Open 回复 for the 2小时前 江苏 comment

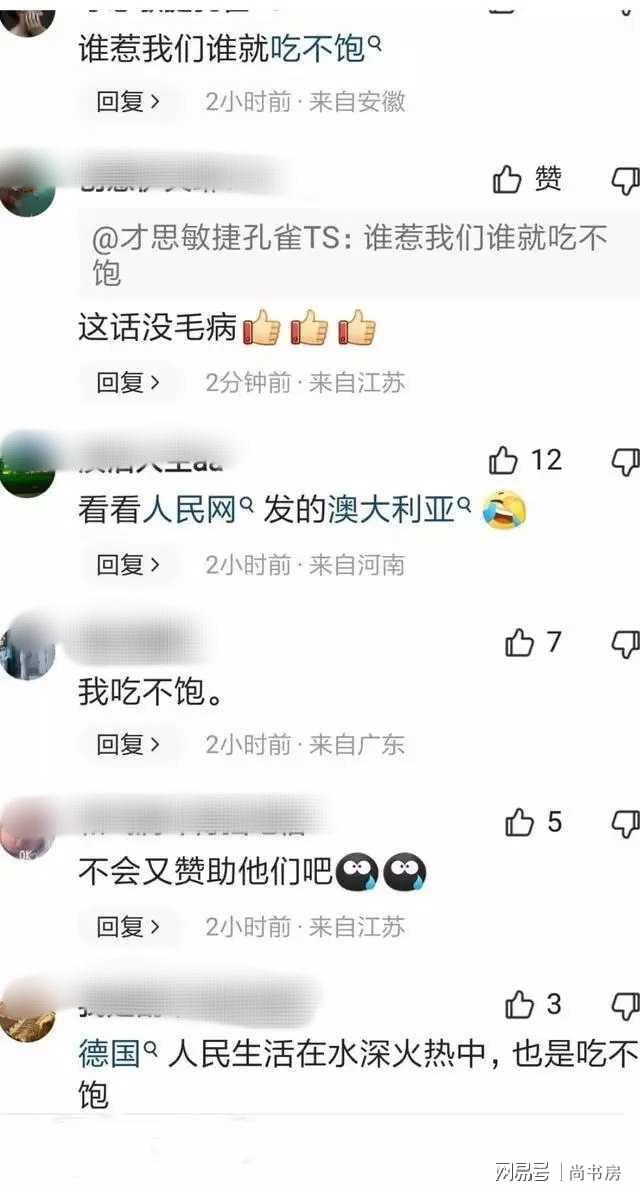pos(128,927)
